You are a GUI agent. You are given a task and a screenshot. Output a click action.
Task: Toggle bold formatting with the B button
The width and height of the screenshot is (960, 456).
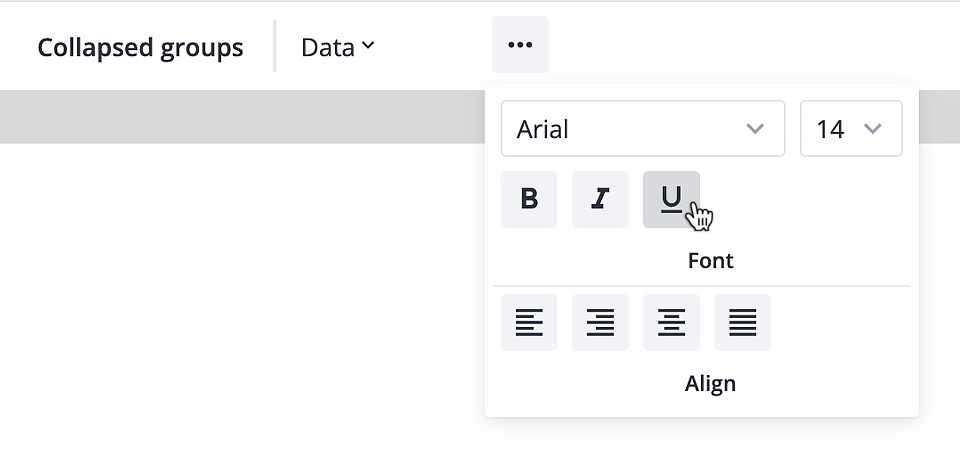coord(529,200)
